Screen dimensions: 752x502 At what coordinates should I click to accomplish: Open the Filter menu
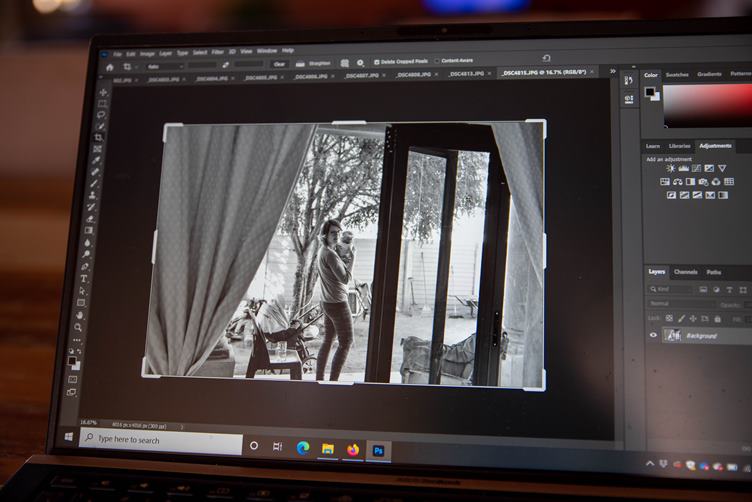point(218,52)
